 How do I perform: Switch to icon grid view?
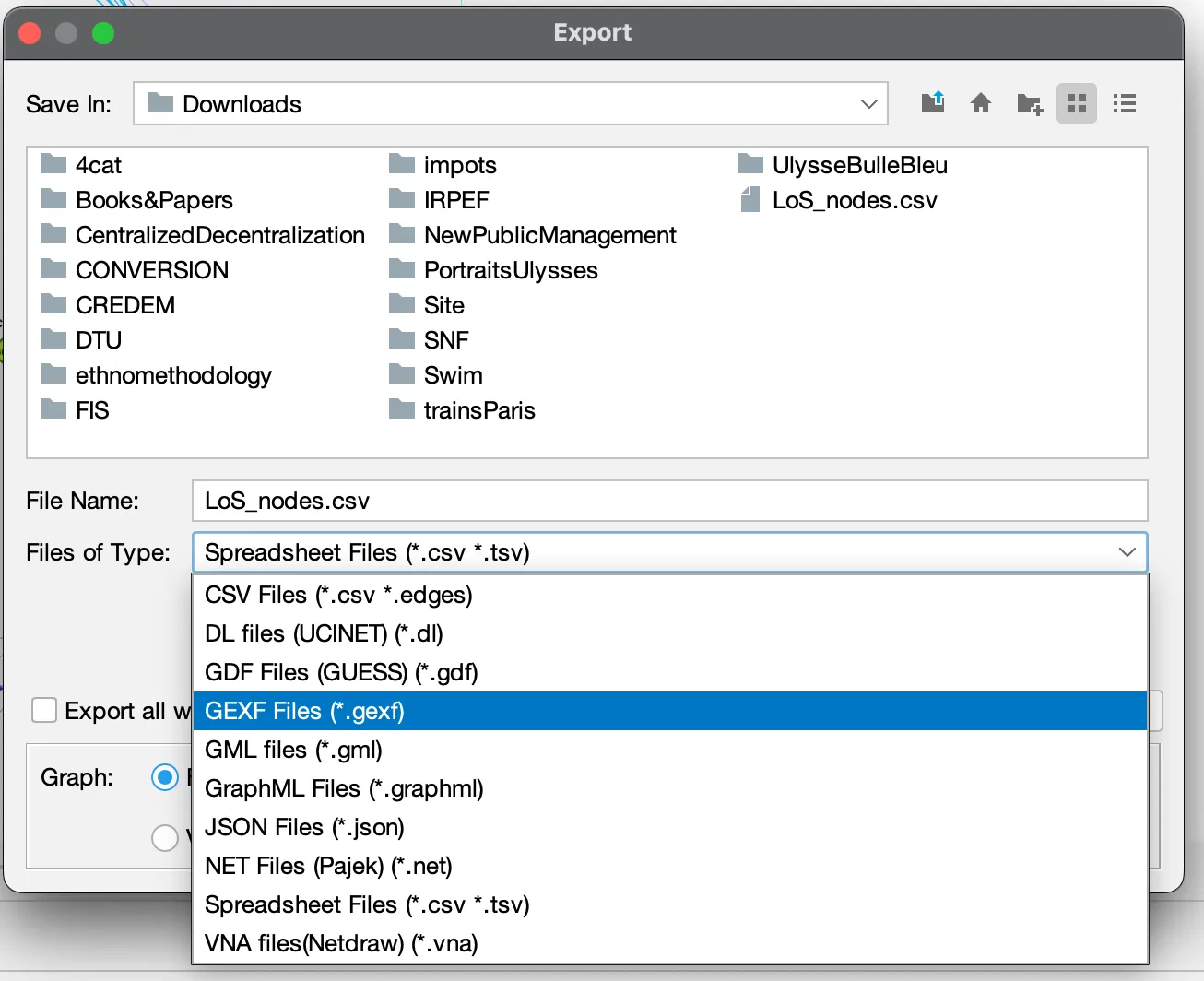(x=1076, y=103)
